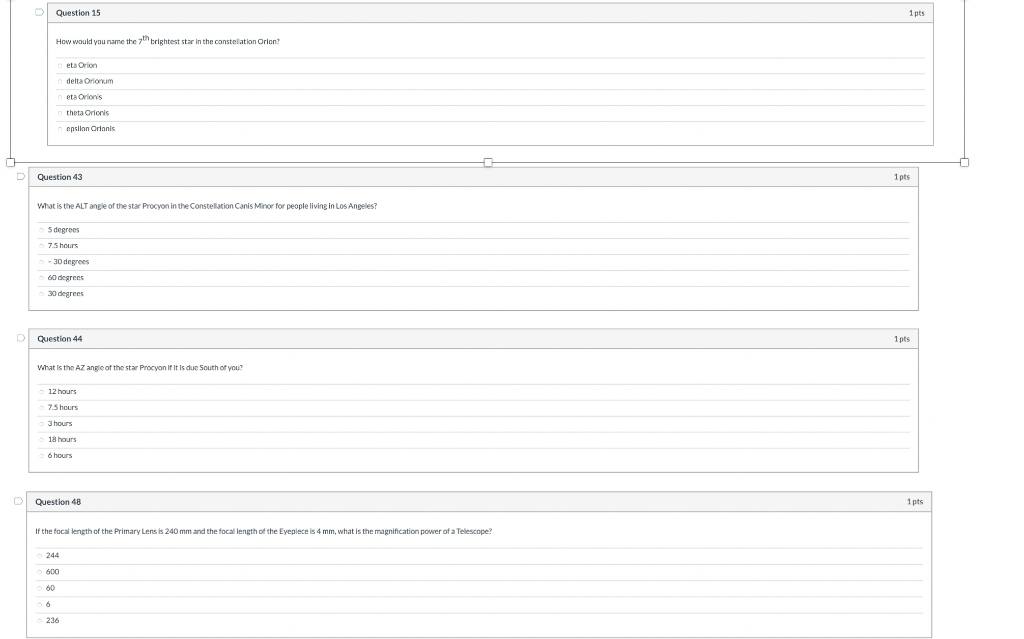Select "5 degrees" for the ALT angle
Image resolution: width=1024 pixels, height=639 pixels.
pos(42,230)
